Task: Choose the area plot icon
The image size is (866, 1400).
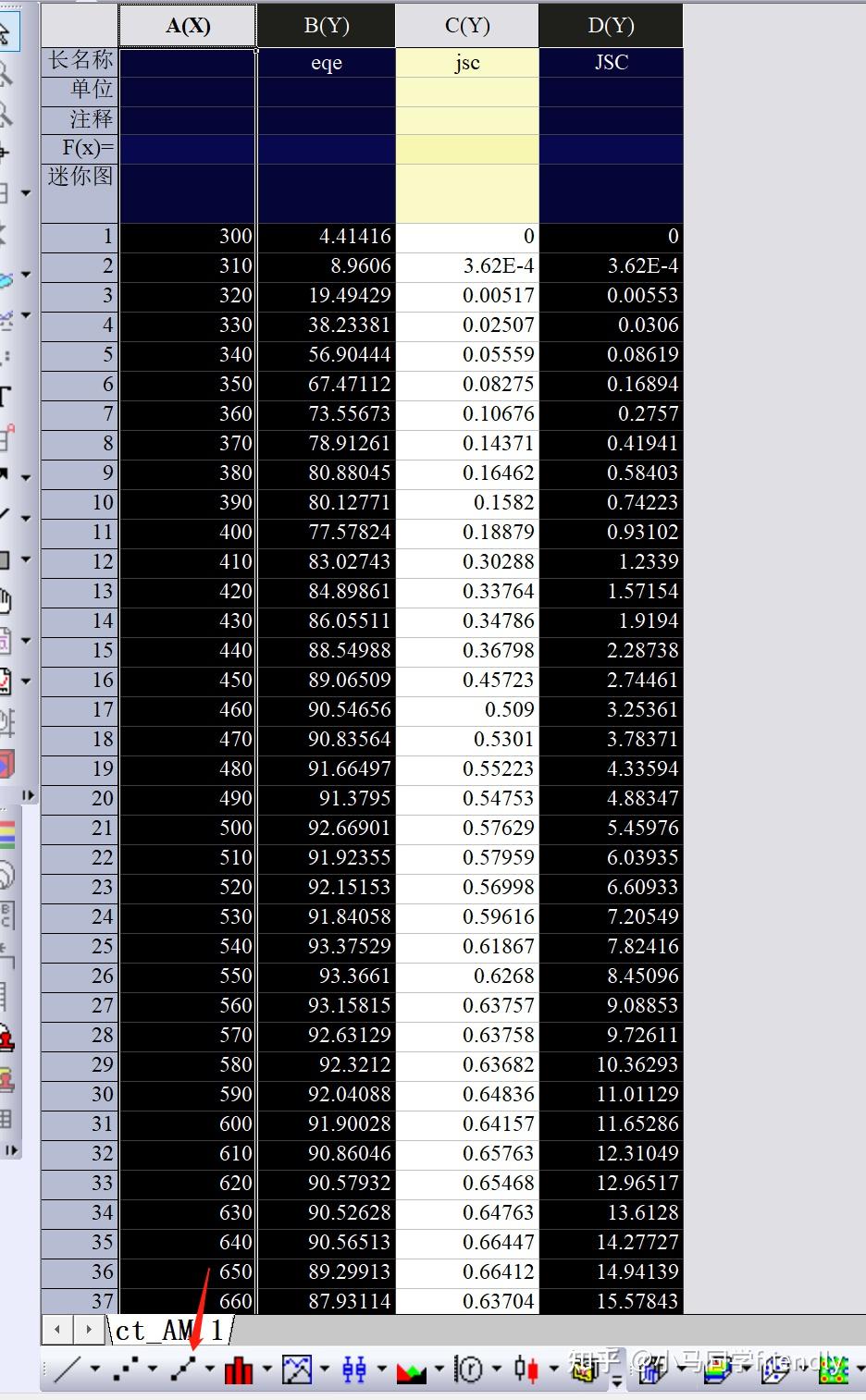Action: pyautogui.click(x=411, y=1370)
